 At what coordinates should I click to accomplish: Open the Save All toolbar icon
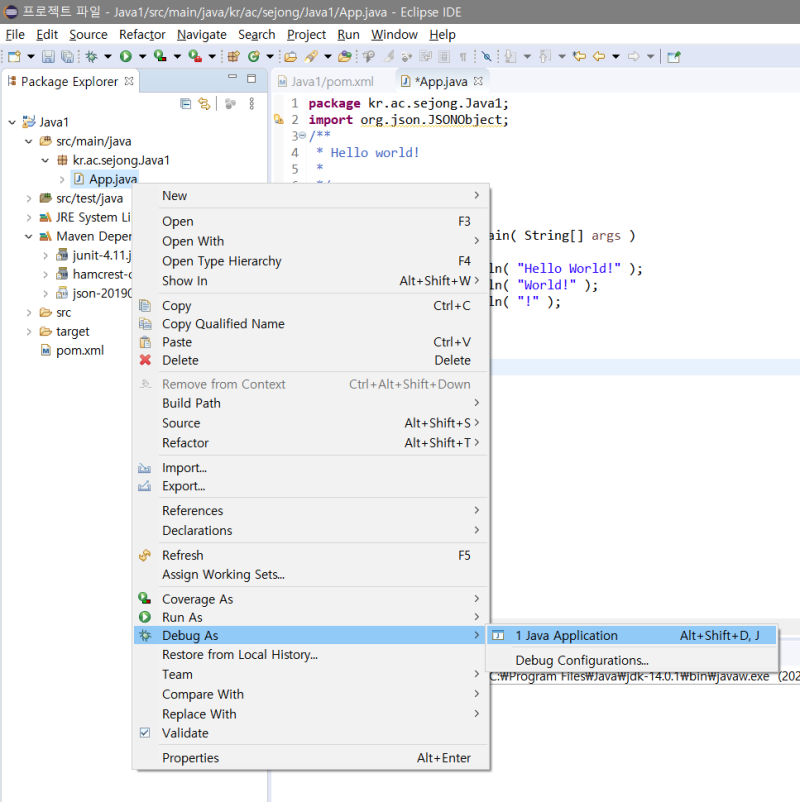pos(65,57)
